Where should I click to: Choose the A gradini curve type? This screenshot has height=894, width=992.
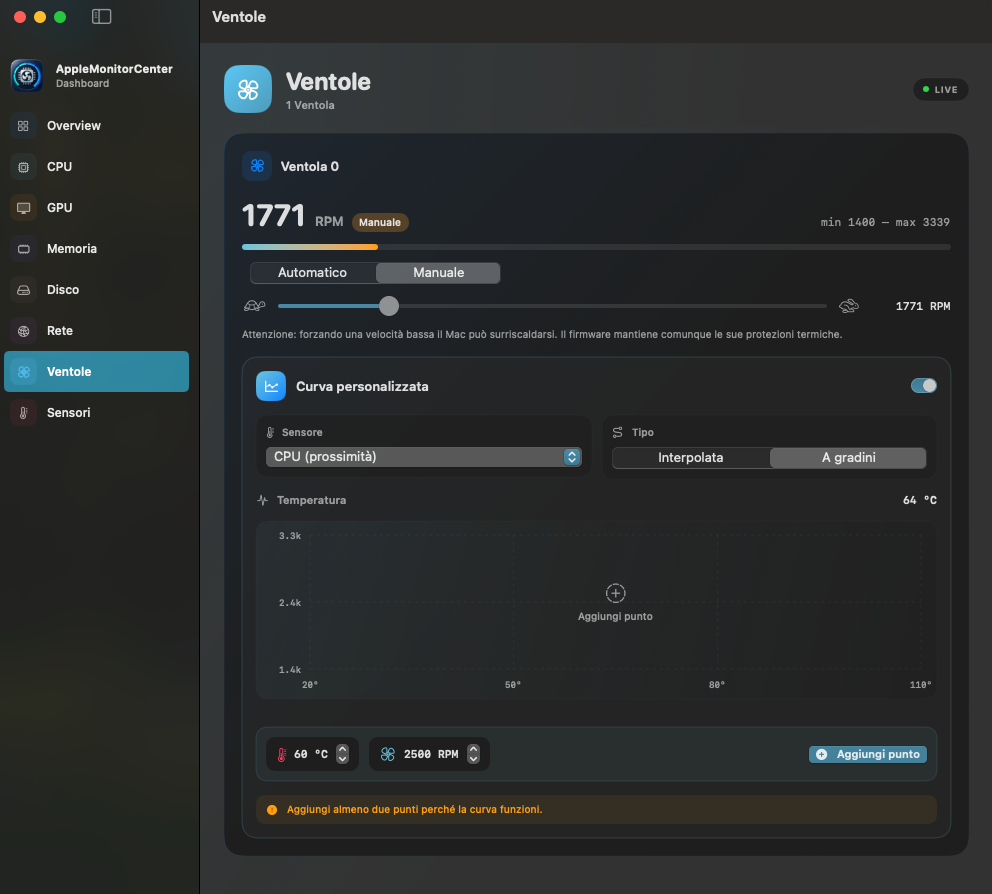pos(848,458)
